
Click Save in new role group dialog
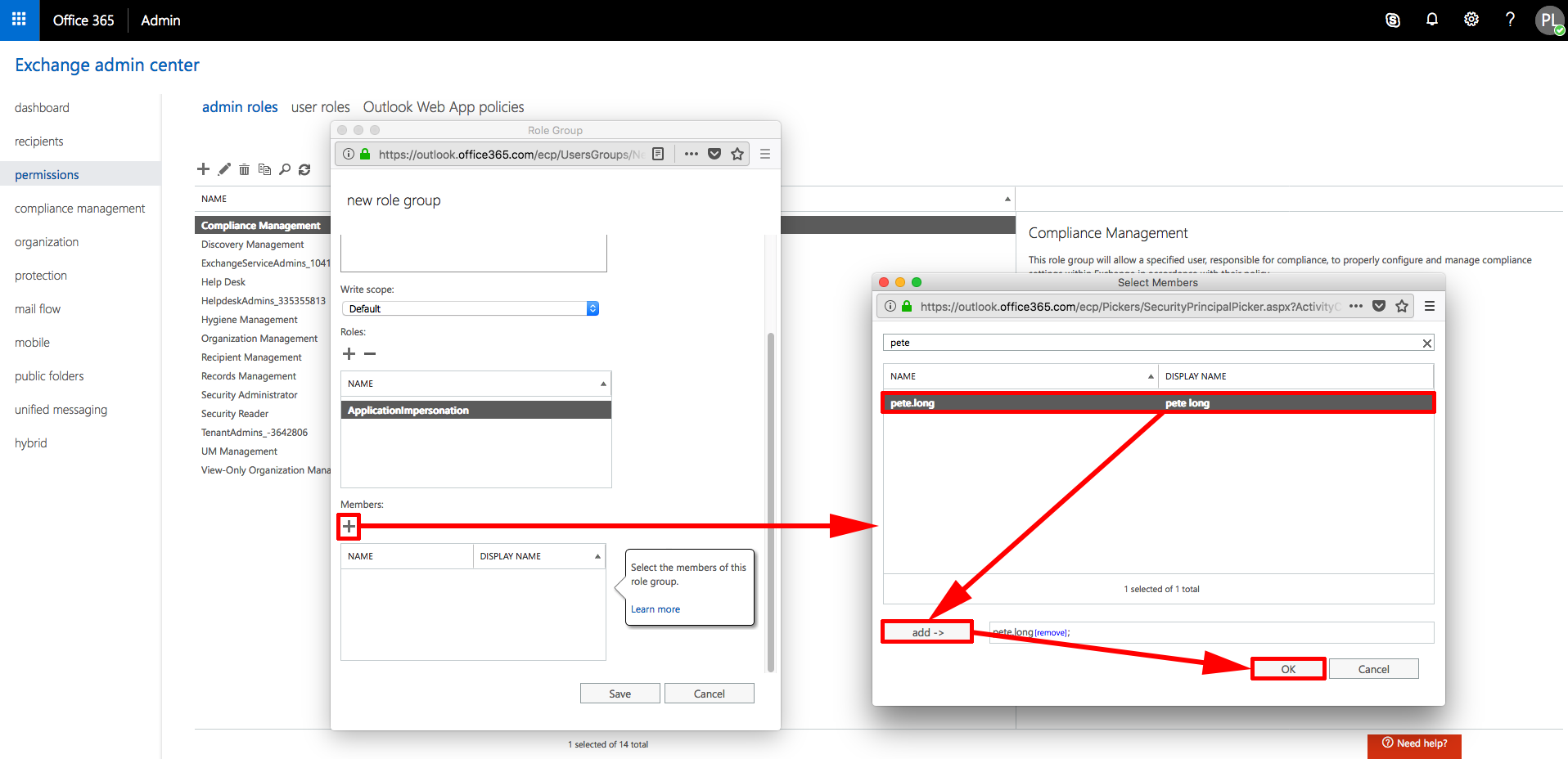pos(620,694)
